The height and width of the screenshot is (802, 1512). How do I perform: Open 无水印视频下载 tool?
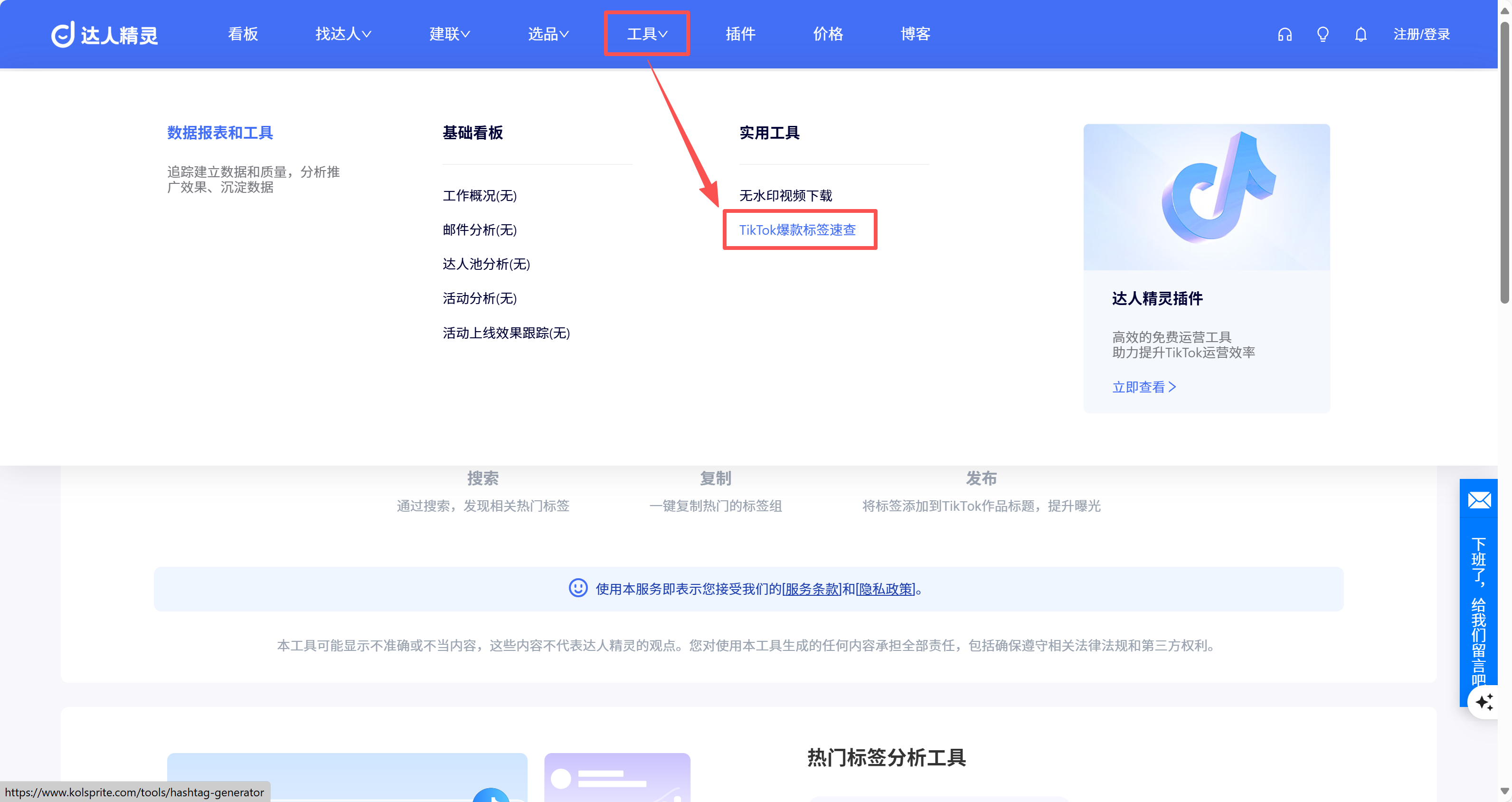785,195
